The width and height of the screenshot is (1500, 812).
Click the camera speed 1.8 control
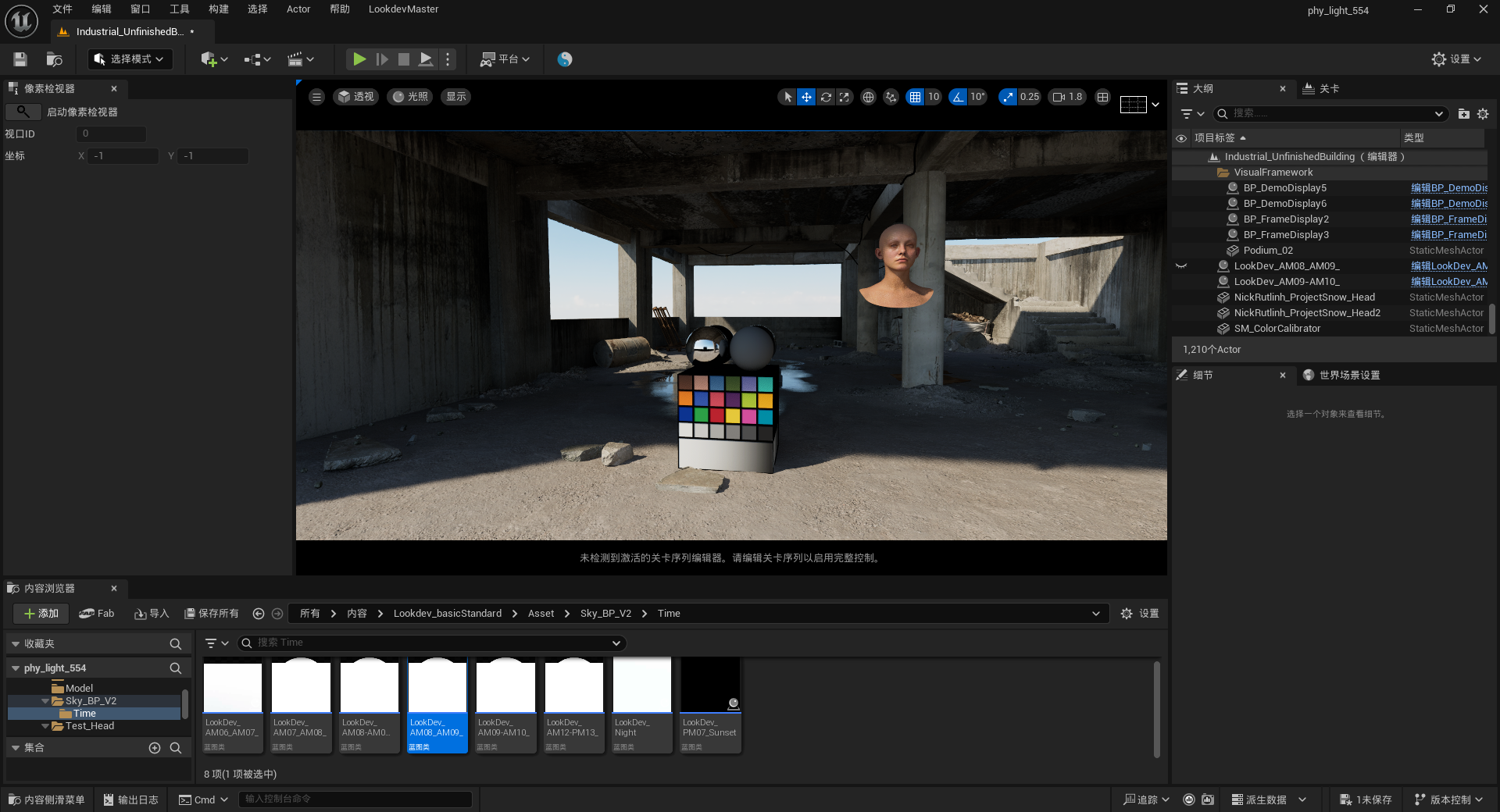1067,97
